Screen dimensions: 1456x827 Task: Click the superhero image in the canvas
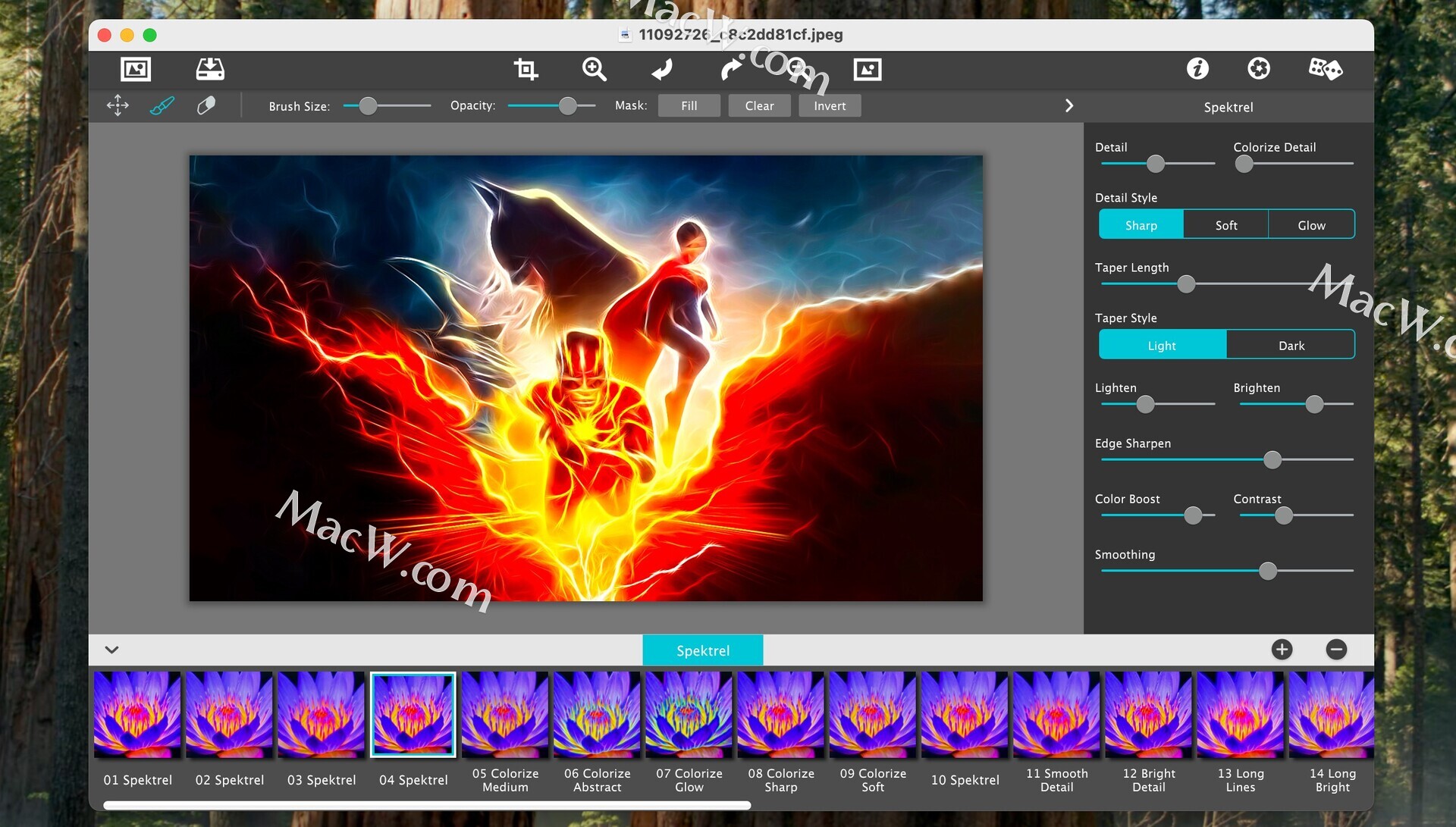tap(585, 378)
